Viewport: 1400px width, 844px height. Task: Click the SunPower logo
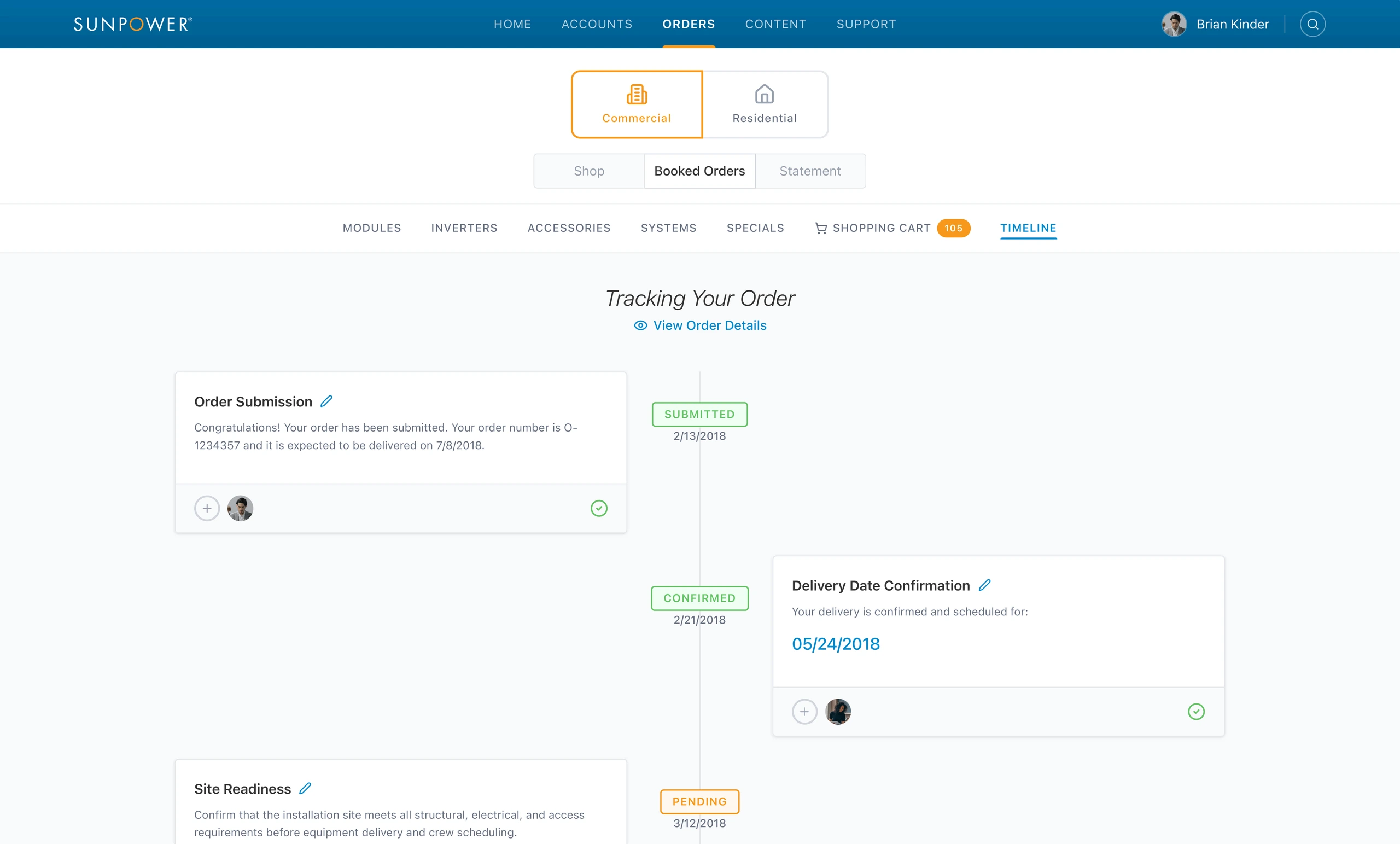click(x=133, y=24)
